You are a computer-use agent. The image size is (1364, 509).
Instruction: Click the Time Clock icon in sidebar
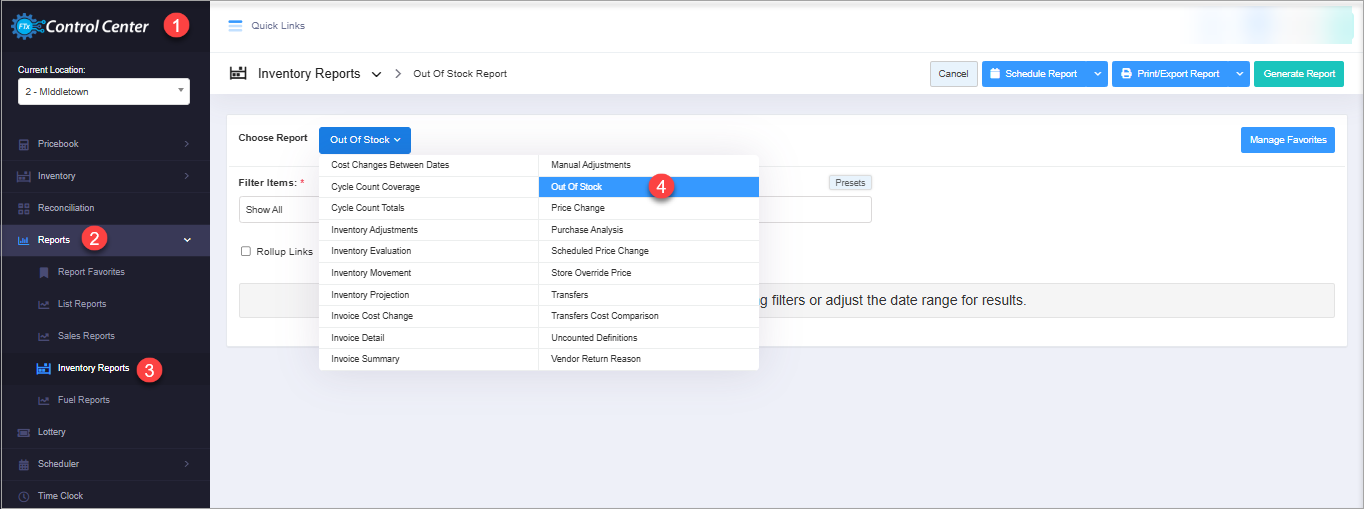coord(24,496)
